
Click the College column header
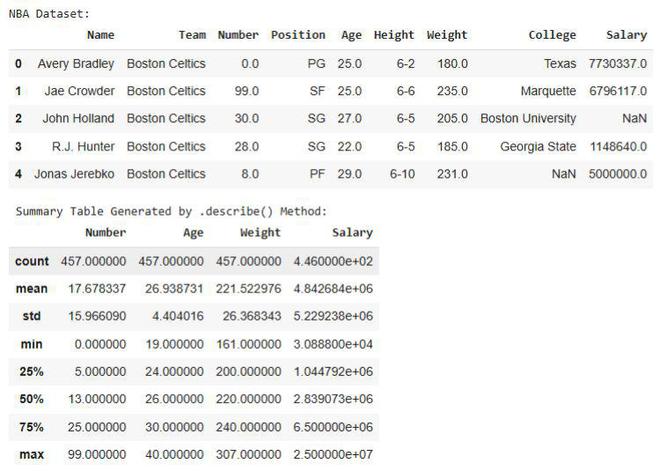tap(552, 35)
